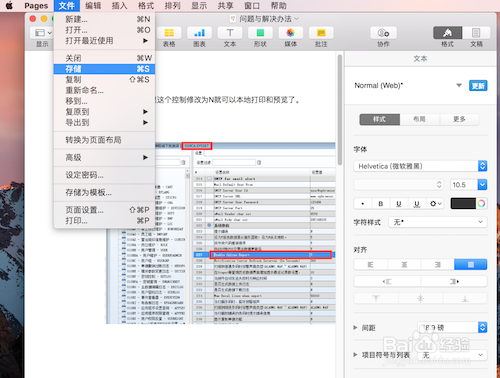Choose 移到... menu item

(x=104, y=101)
